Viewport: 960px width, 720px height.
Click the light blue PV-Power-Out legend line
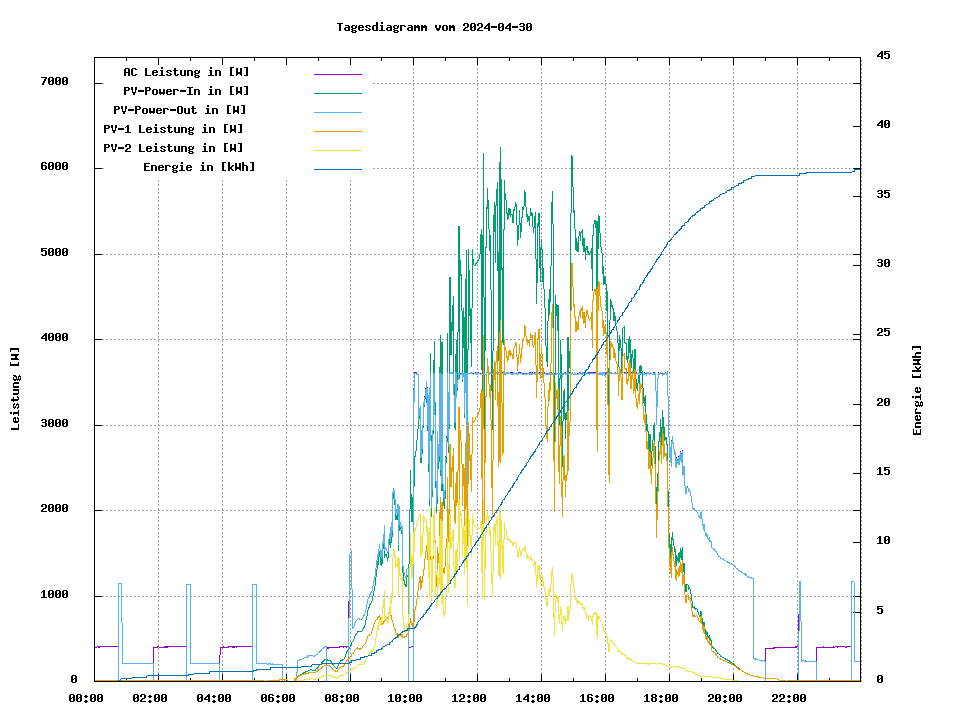[337, 112]
